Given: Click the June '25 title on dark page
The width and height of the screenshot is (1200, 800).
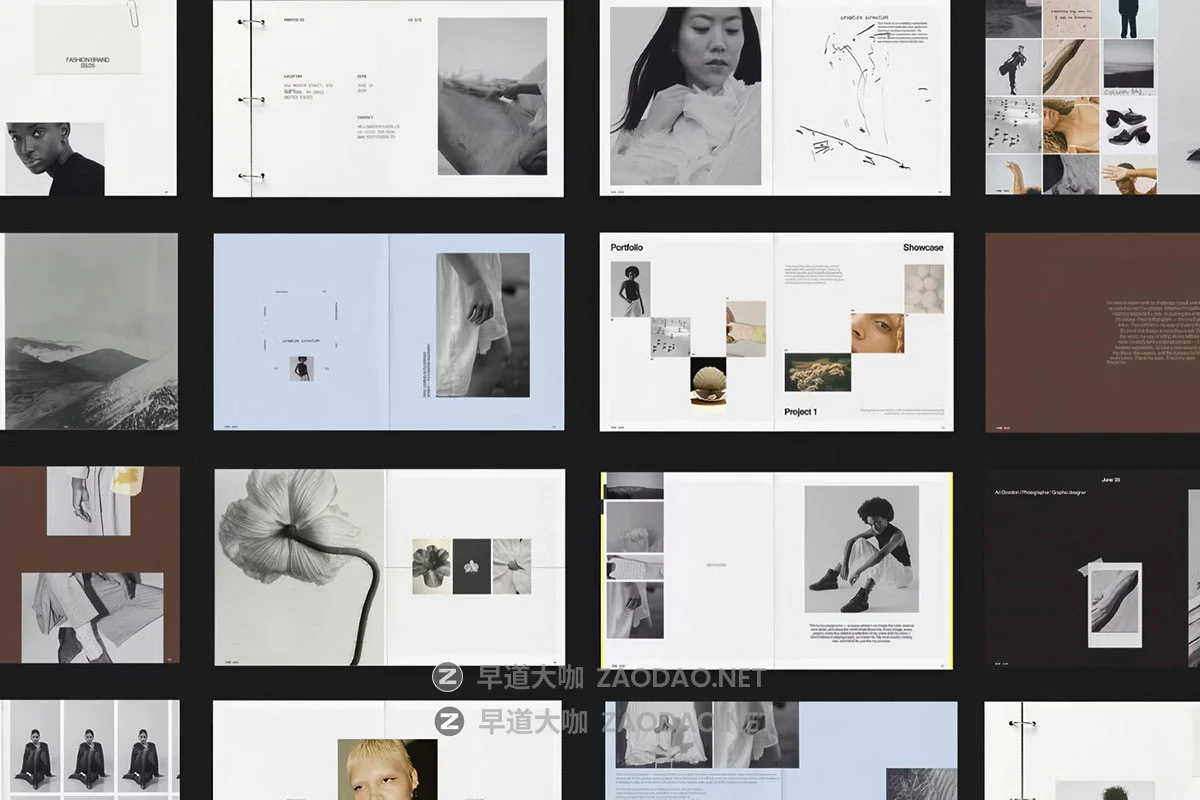Looking at the screenshot, I should [1110, 479].
